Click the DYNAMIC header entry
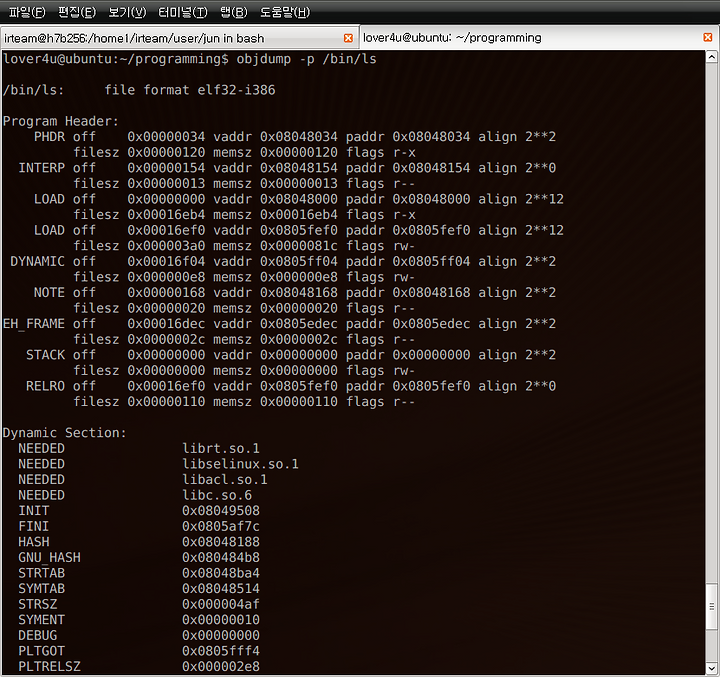 coord(38,262)
